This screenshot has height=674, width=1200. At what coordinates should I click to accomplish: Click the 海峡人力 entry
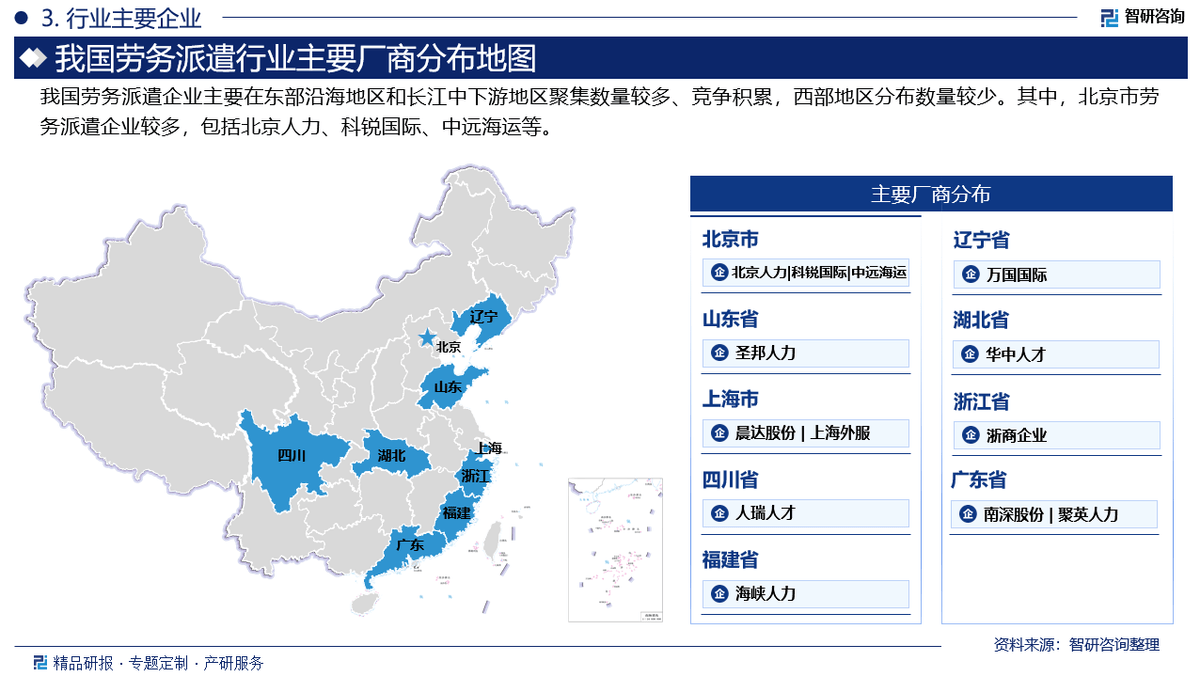pos(807,594)
